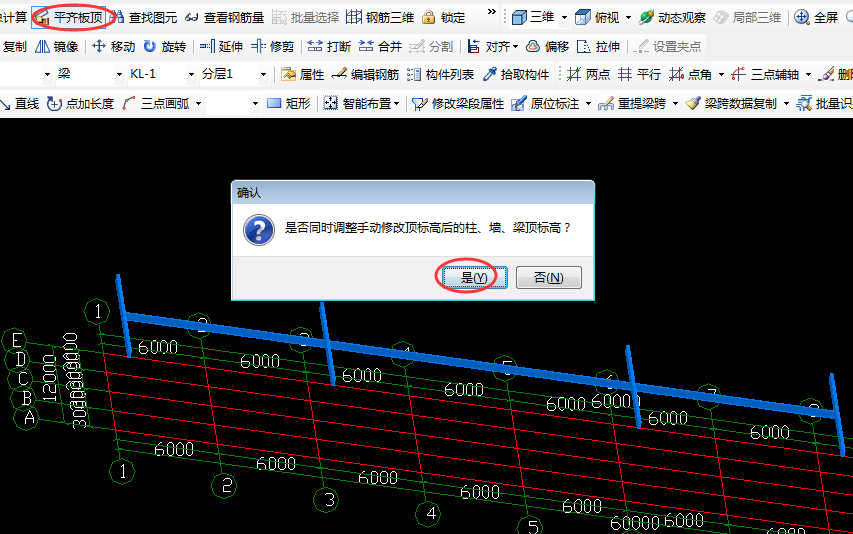Activate 动态观察 orbit tool
This screenshot has height=534, width=853.
point(672,17)
